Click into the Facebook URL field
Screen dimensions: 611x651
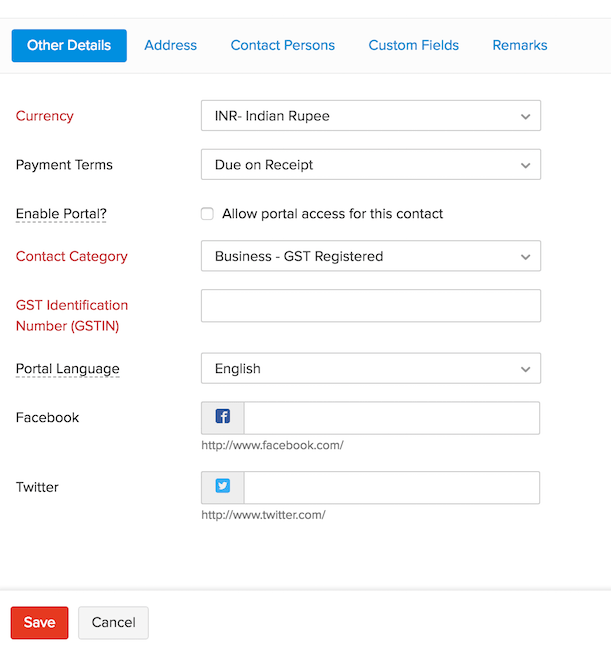tap(391, 418)
